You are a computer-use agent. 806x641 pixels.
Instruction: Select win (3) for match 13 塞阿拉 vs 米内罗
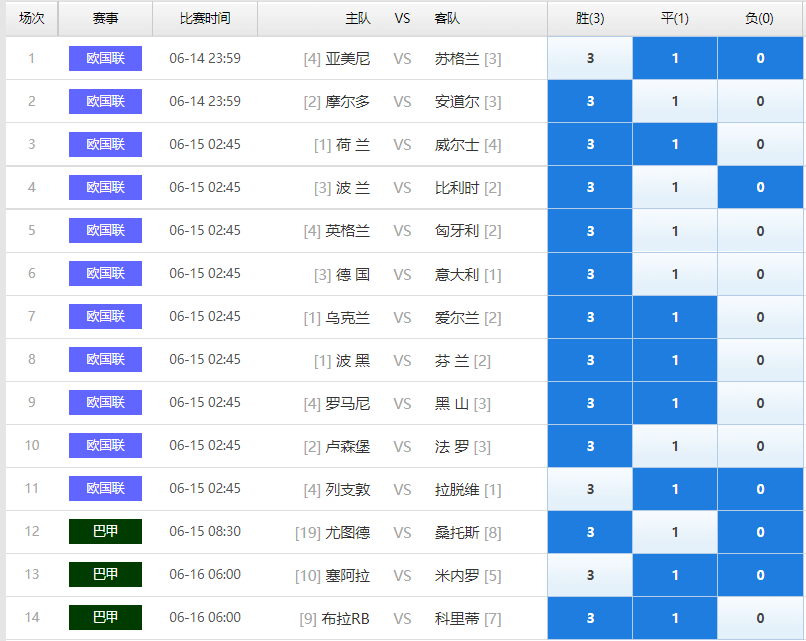point(590,575)
